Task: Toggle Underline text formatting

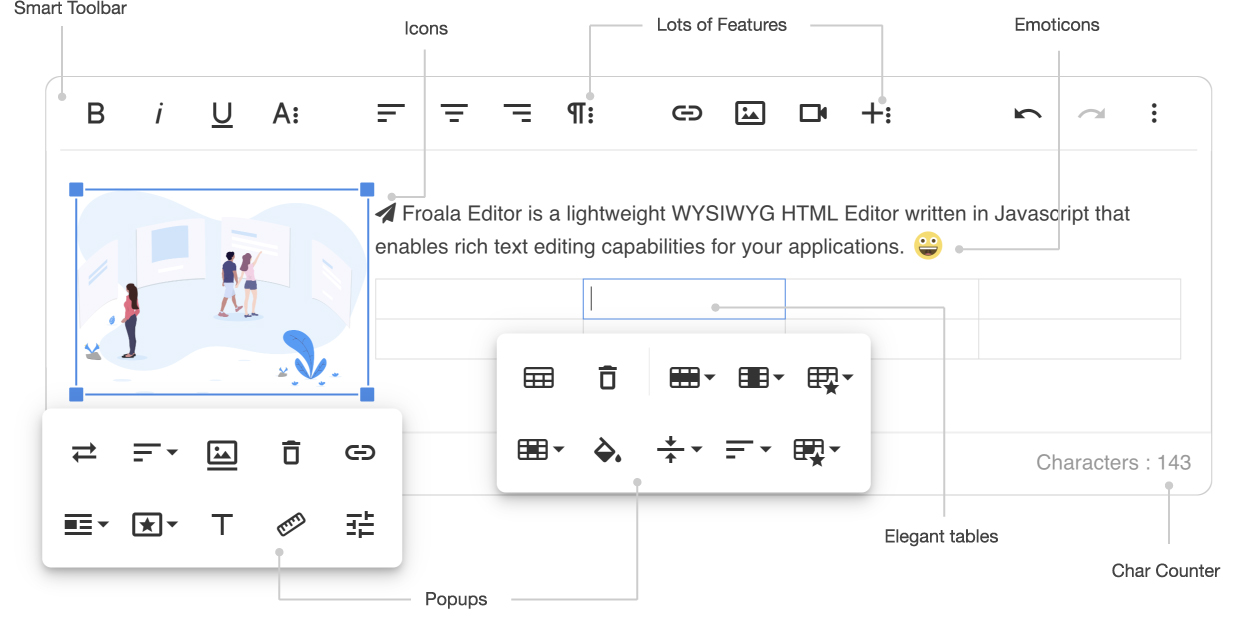Action: coord(222,114)
